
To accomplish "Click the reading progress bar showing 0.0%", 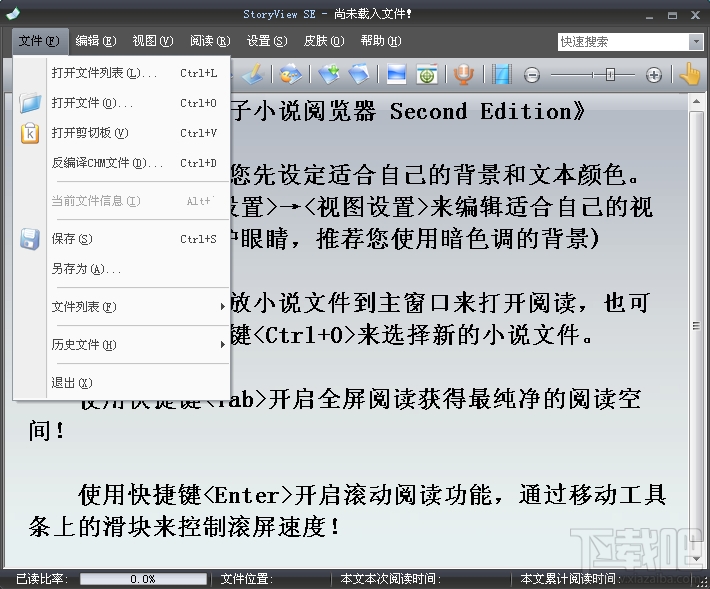I will pos(143,579).
